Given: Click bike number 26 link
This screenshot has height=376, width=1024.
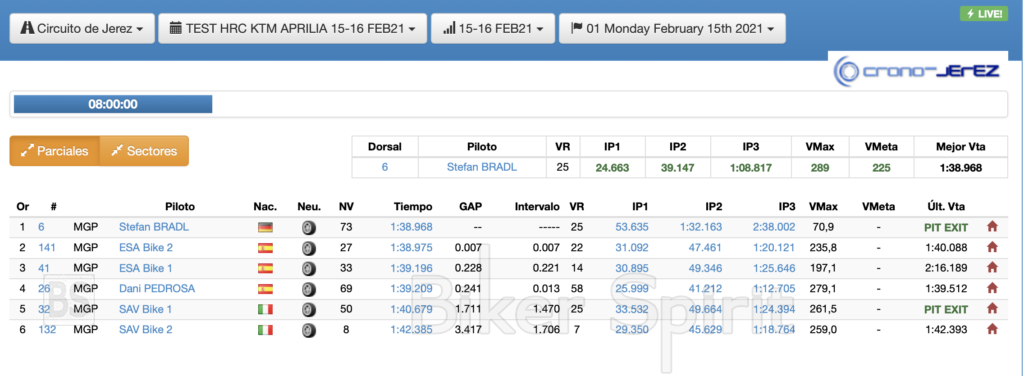Looking at the screenshot, I should [x=44, y=288].
